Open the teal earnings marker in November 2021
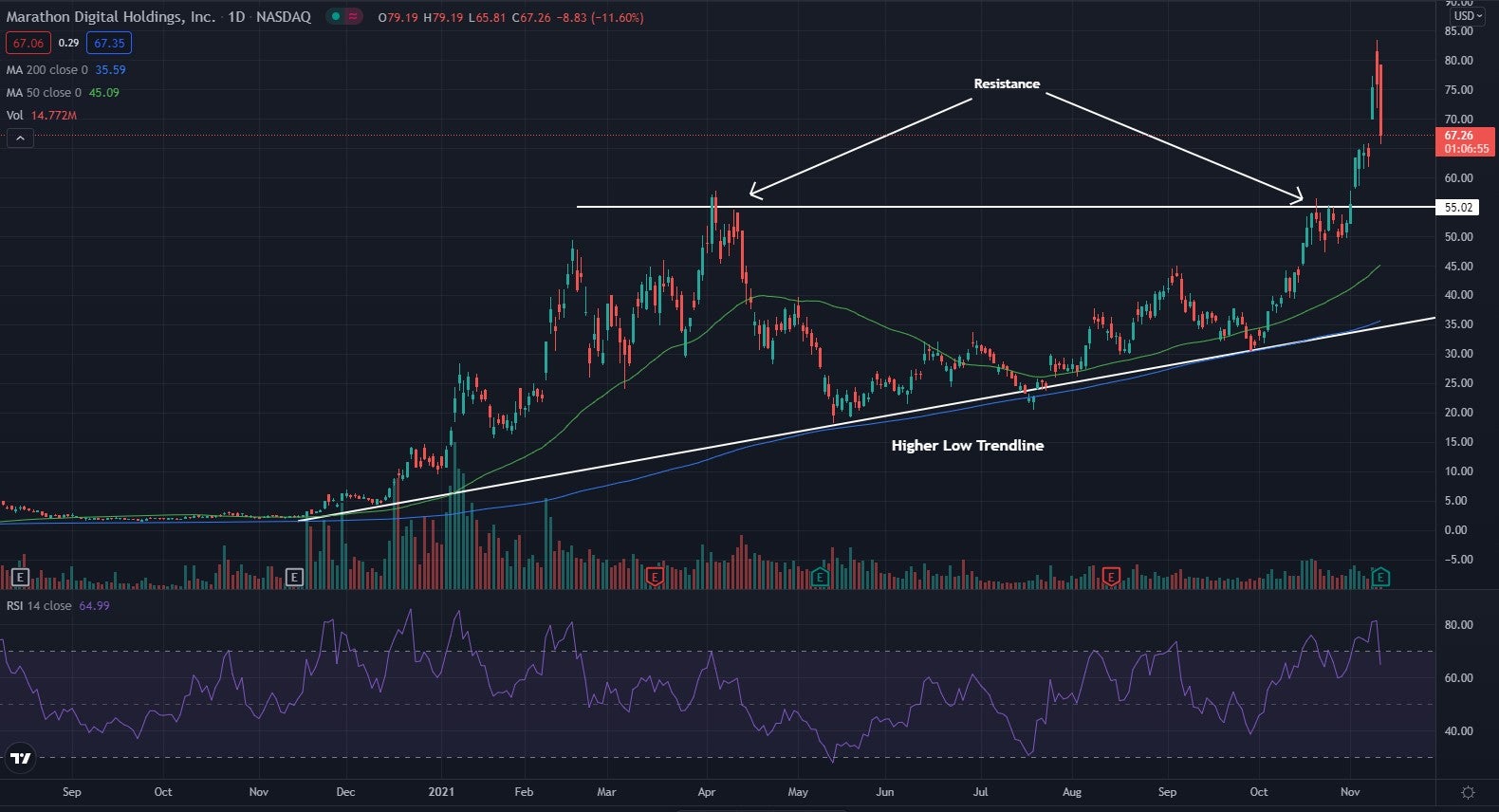 [x=1380, y=576]
